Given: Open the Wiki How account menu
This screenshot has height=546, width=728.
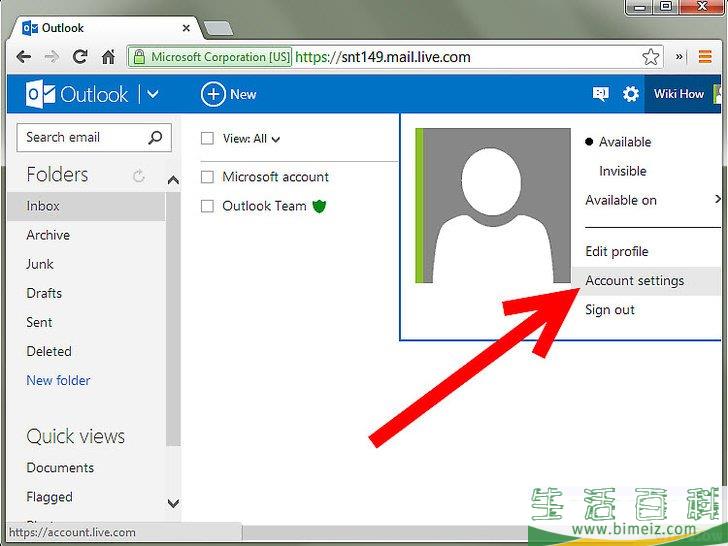Looking at the screenshot, I should [682, 94].
